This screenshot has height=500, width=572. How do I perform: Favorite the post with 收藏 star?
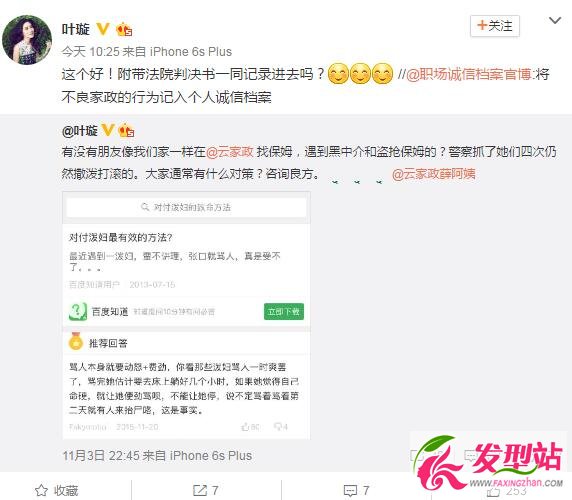pyautogui.click(x=57, y=490)
